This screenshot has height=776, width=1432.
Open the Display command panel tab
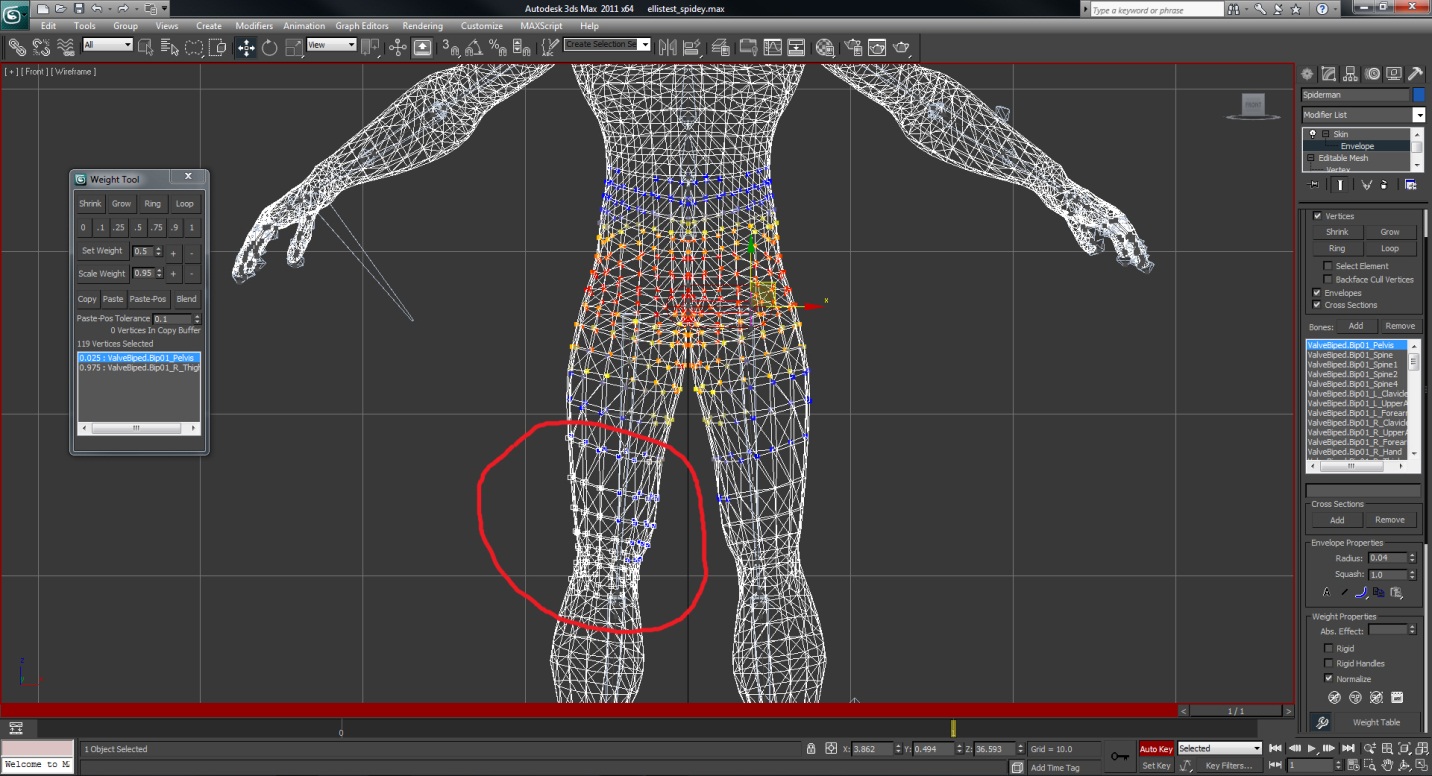(x=1394, y=74)
